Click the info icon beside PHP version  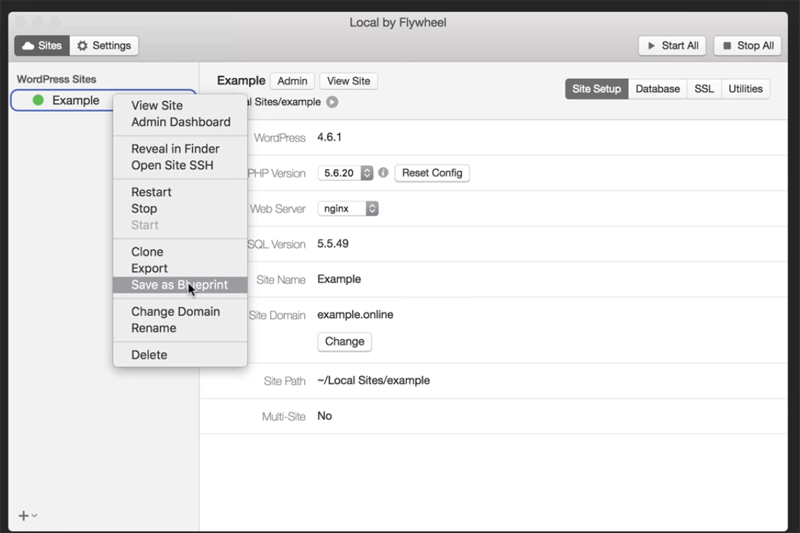[383, 173]
